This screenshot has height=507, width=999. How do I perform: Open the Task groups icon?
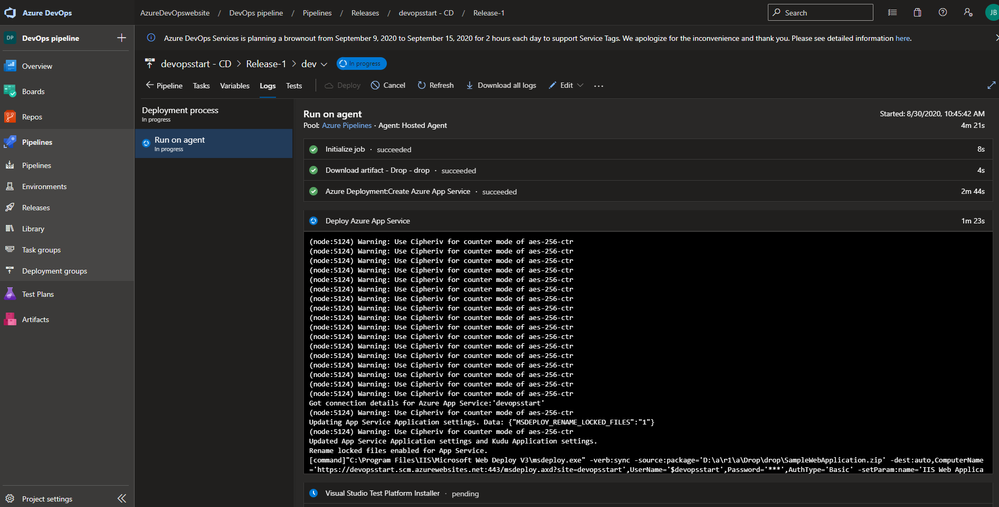[x=10, y=250]
